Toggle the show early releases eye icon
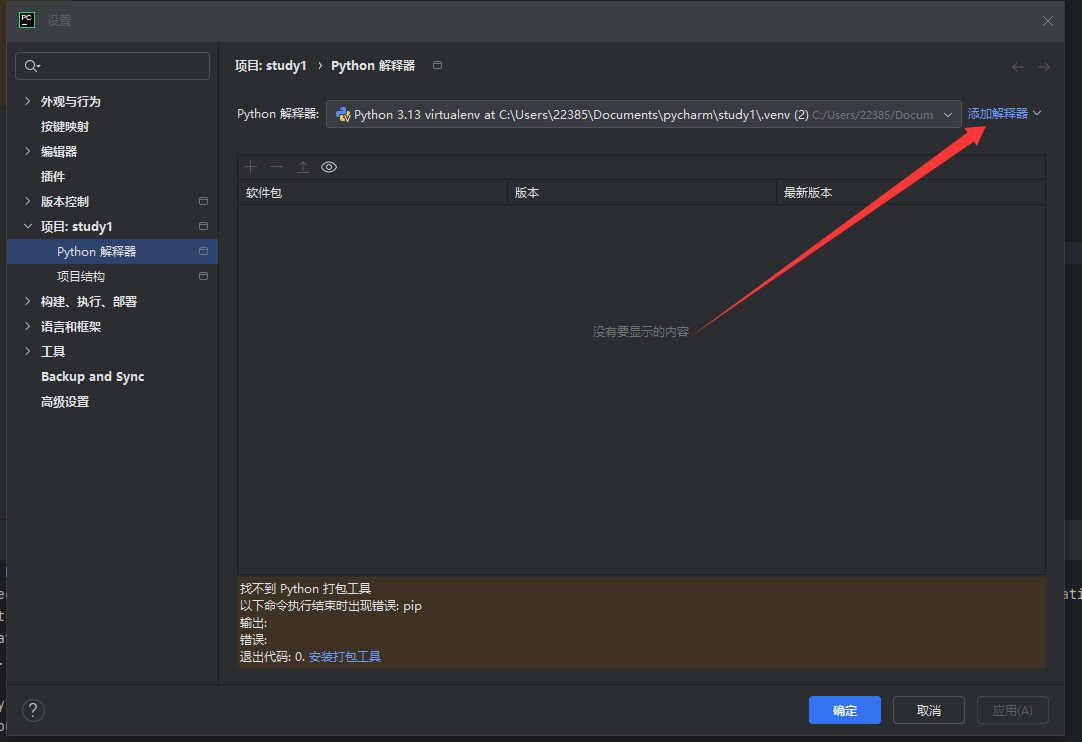Image resolution: width=1082 pixels, height=742 pixels. [329, 166]
